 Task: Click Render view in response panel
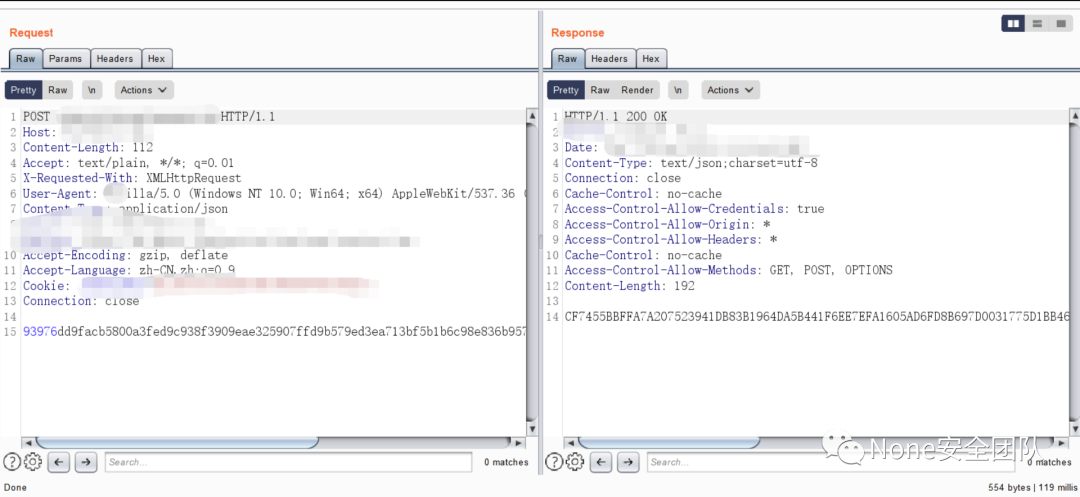tap(638, 90)
